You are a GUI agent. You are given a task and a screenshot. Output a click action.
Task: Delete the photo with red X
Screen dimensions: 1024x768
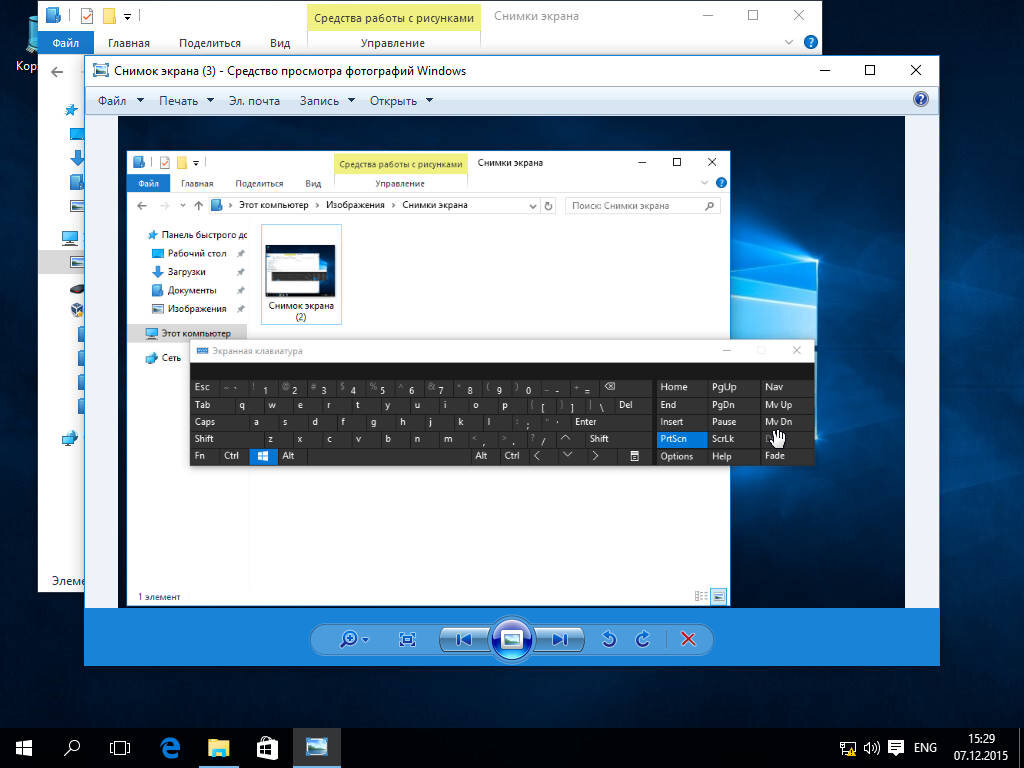click(688, 639)
